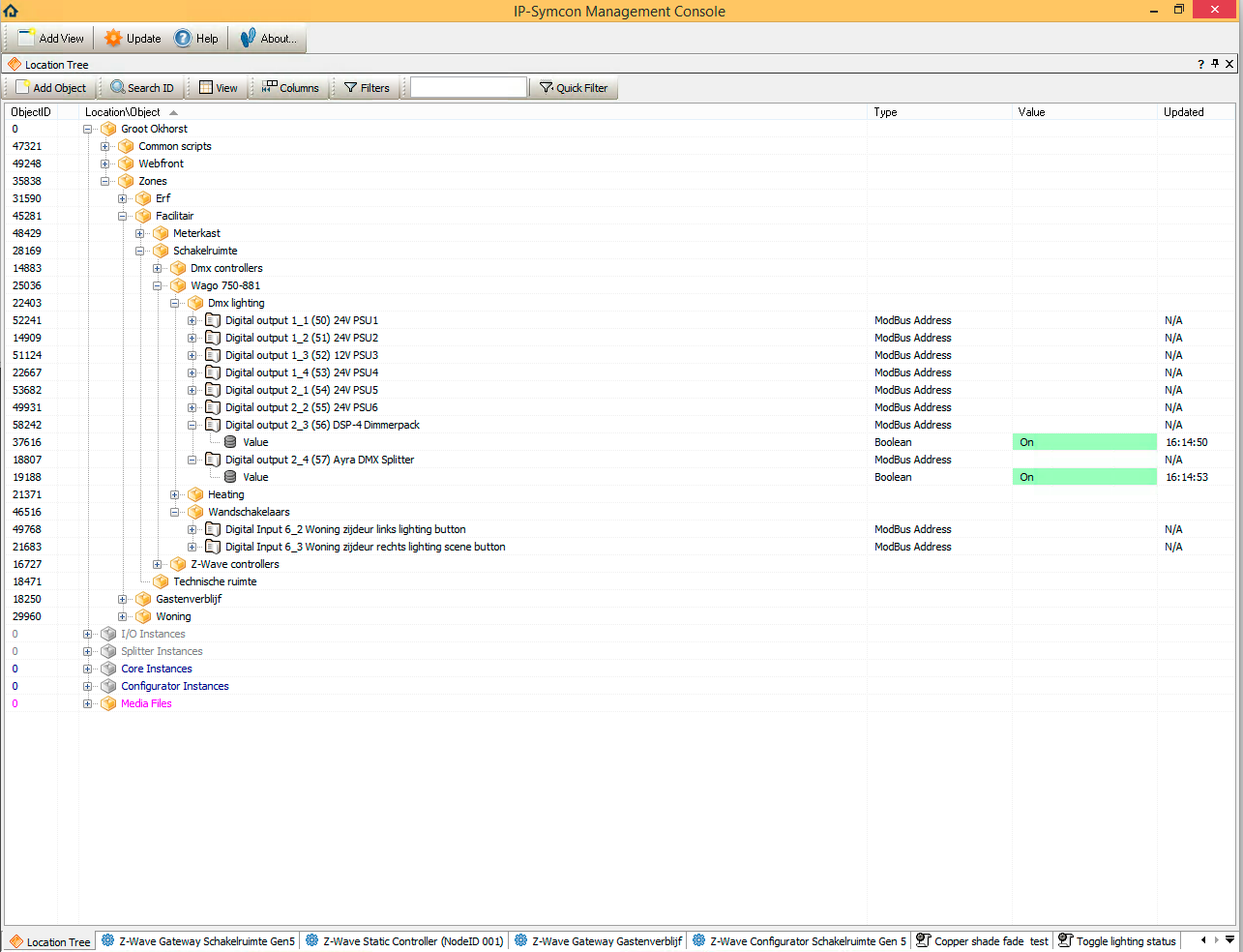The height and width of the screenshot is (952, 1243).
Task: Select Digital Input 6_2 Woning zijdeur links row
Action: [345, 529]
